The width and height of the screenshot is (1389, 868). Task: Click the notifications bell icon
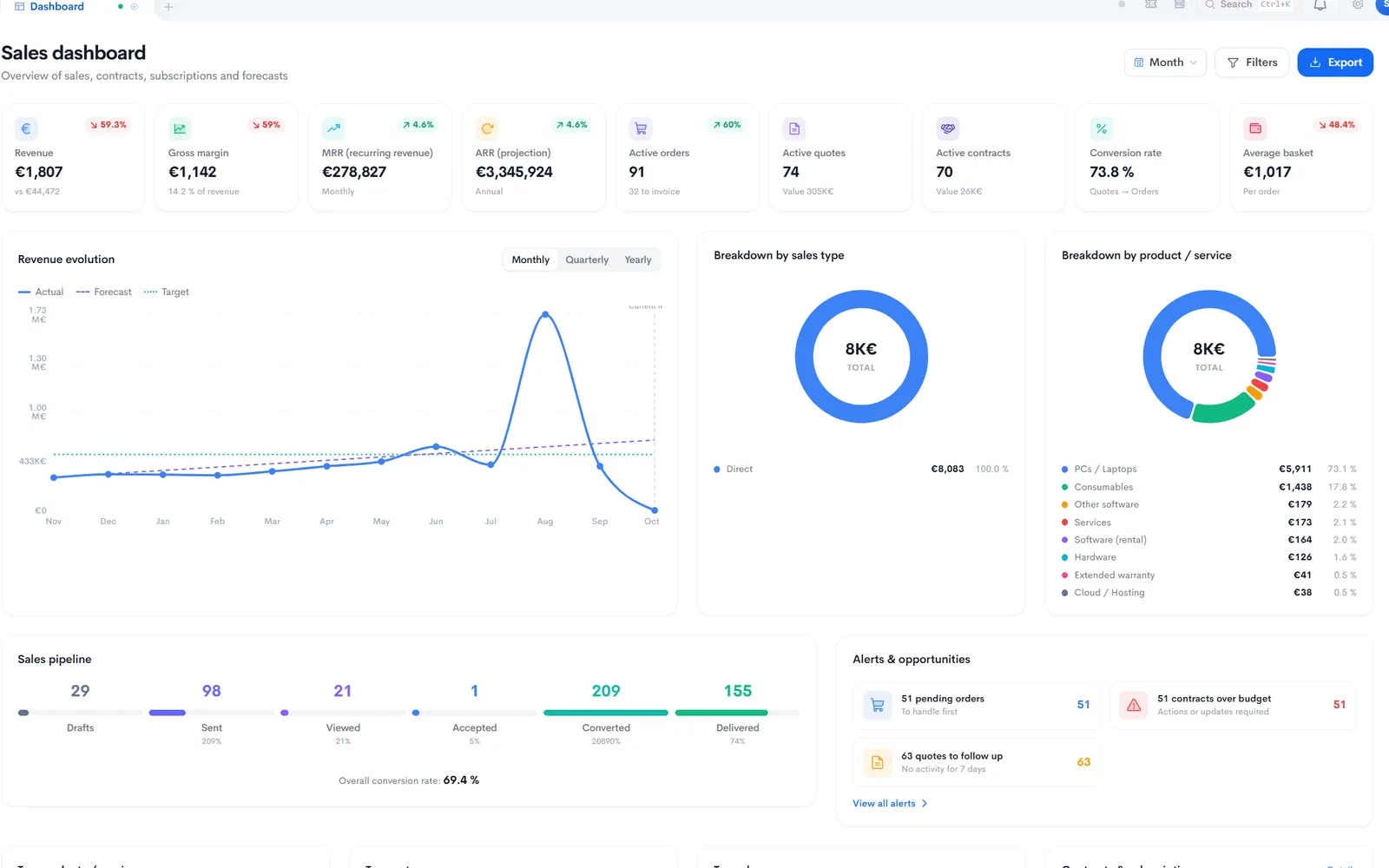[1320, 5]
